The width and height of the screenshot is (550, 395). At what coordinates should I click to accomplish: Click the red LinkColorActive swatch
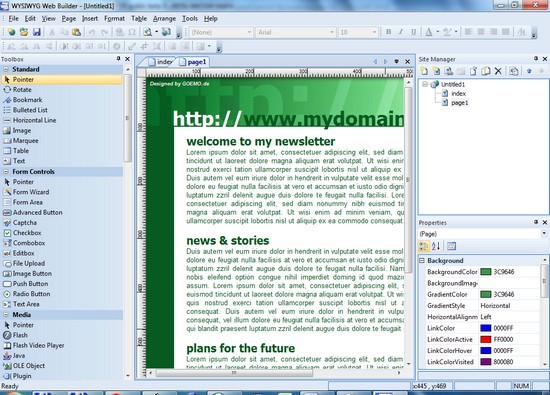click(x=485, y=339)
